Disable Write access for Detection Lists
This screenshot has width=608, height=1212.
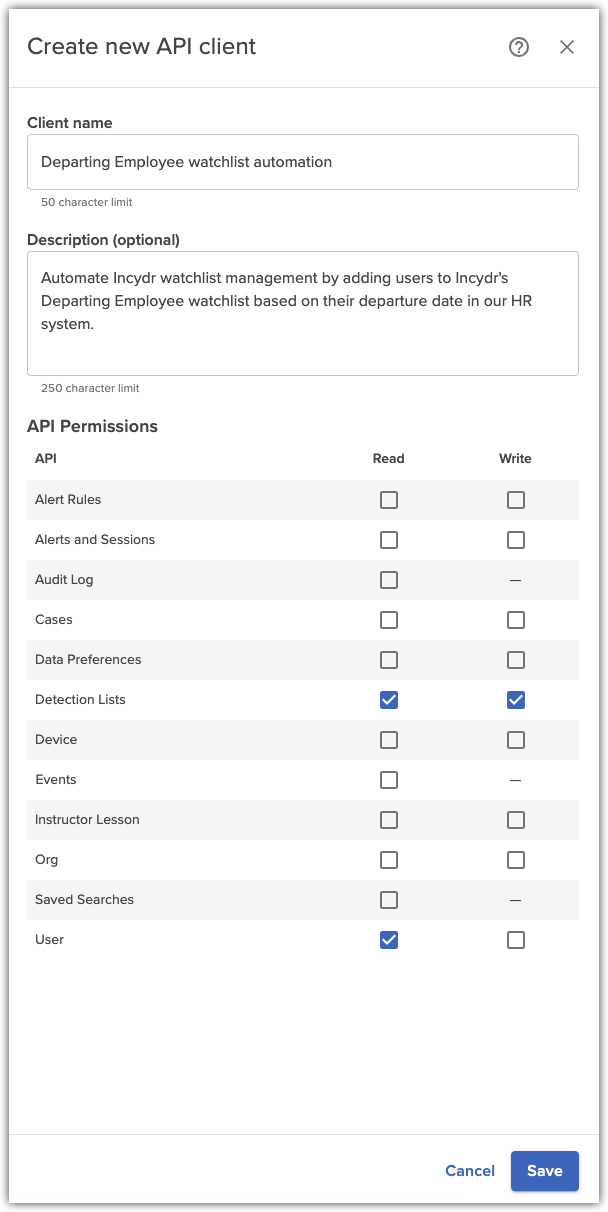click(x=516, y=700)
